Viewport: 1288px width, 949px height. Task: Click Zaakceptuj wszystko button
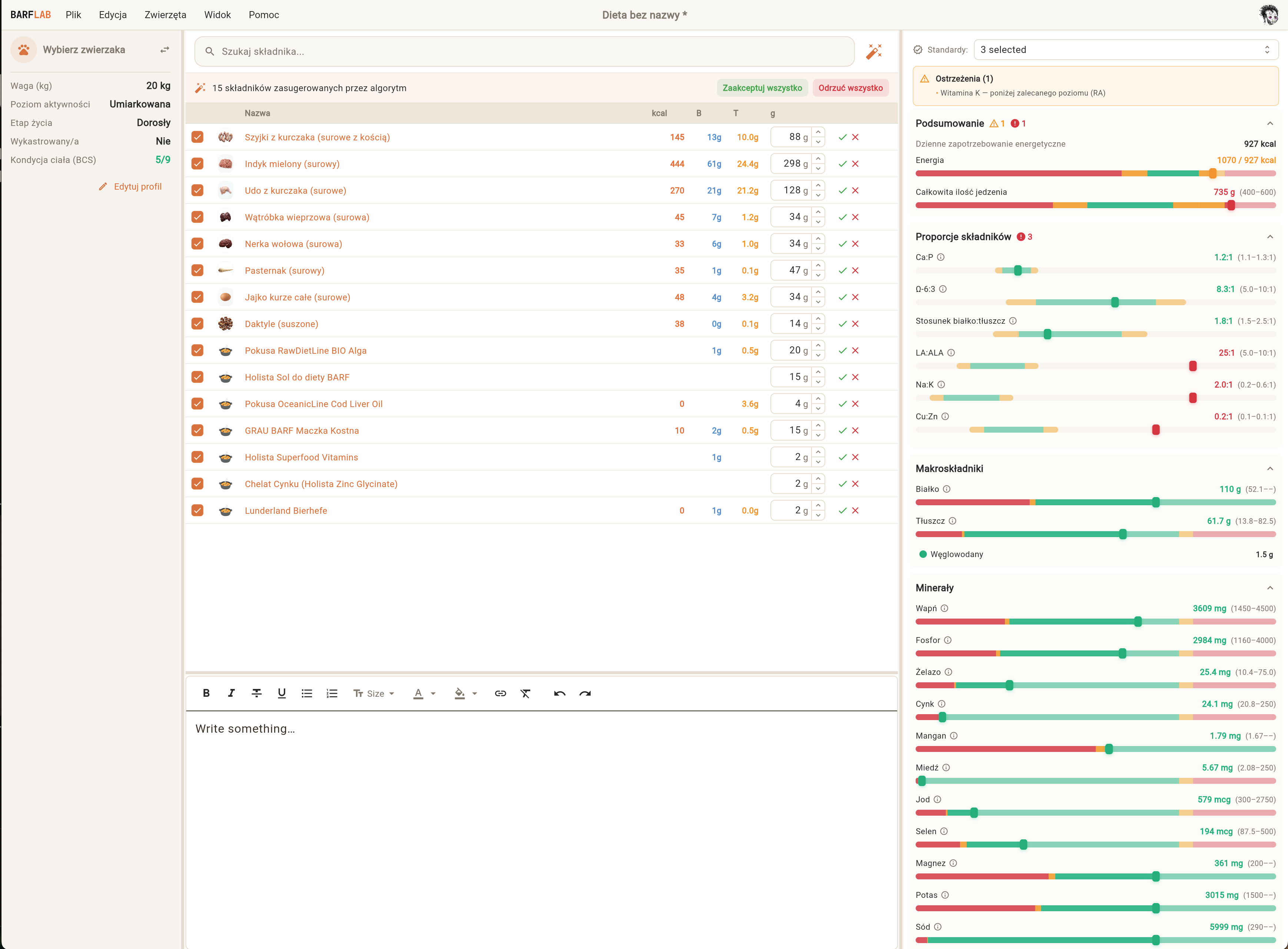[762, 88]
